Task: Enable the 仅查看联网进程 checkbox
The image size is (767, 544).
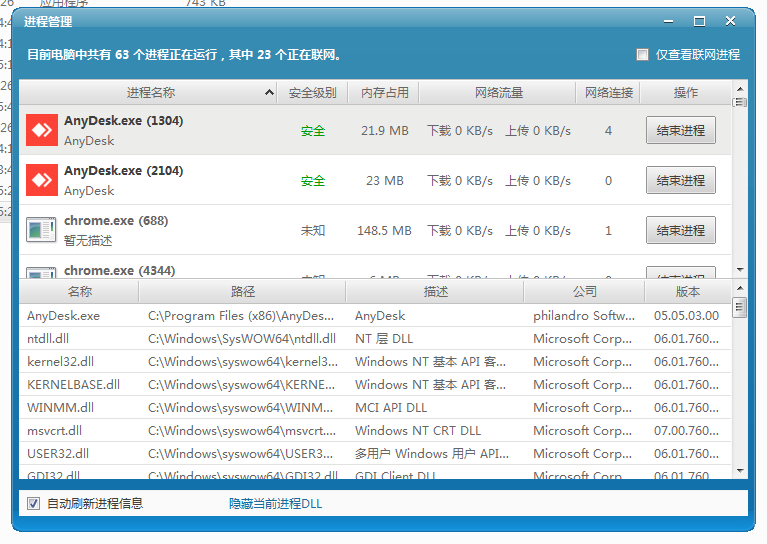Action: [x=642, y=54]
